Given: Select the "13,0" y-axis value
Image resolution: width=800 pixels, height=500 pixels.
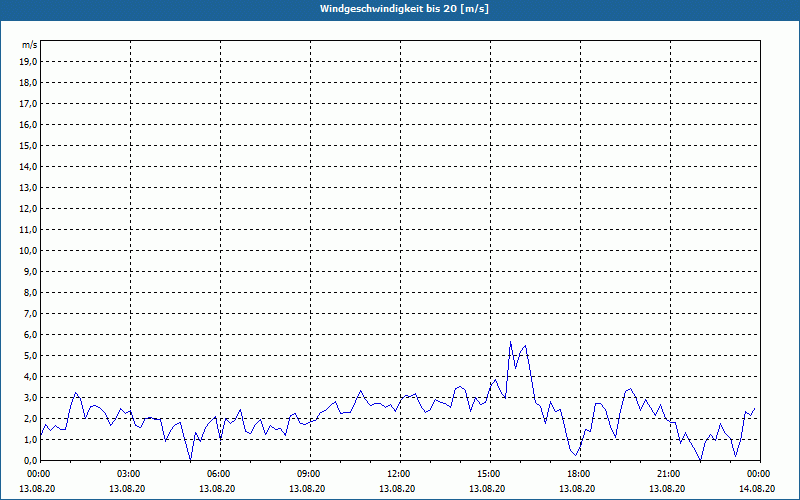Looking at the screenshot, I should (x=28, y=187).
